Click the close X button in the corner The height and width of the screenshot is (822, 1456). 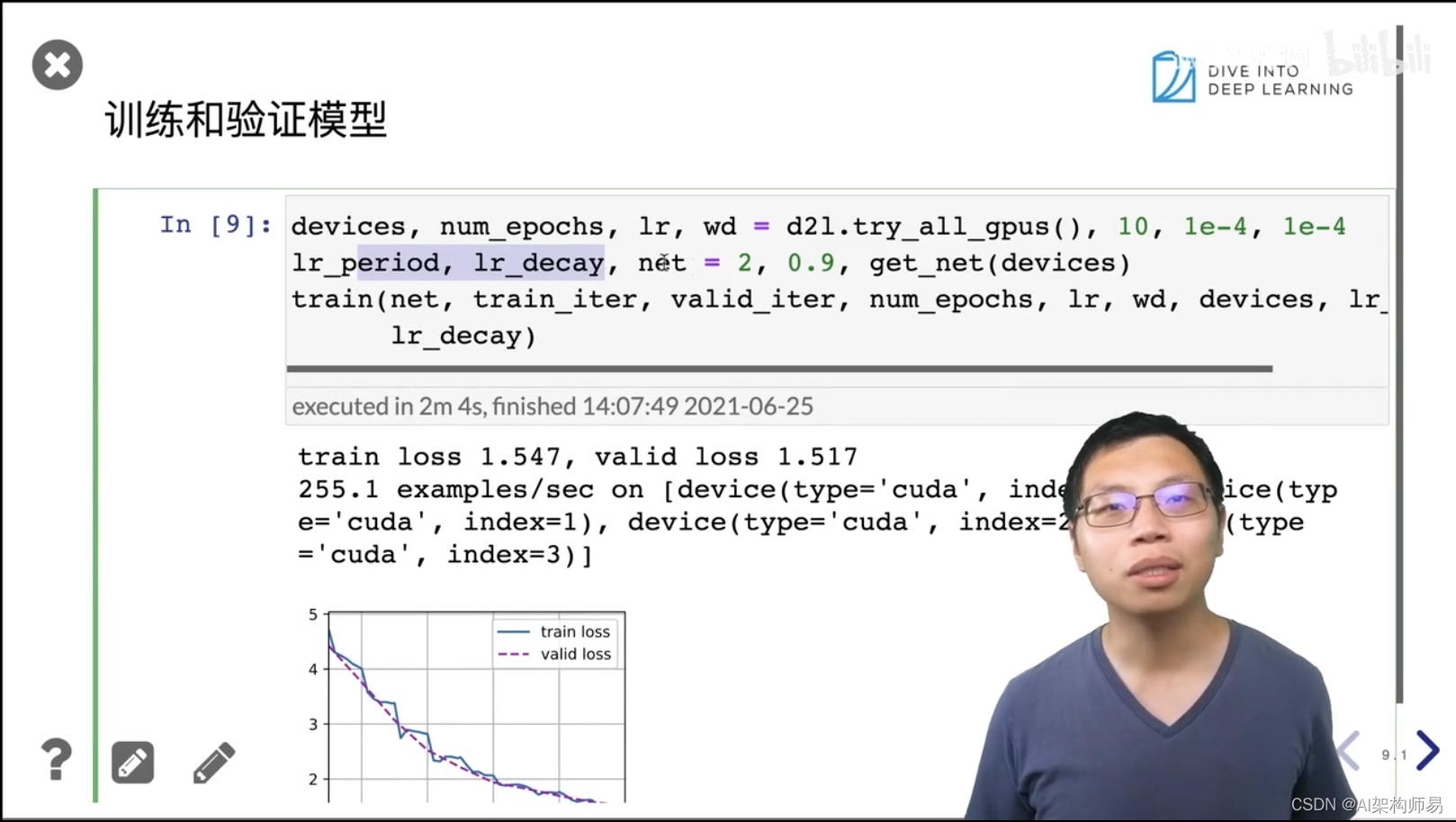(57, 64)
